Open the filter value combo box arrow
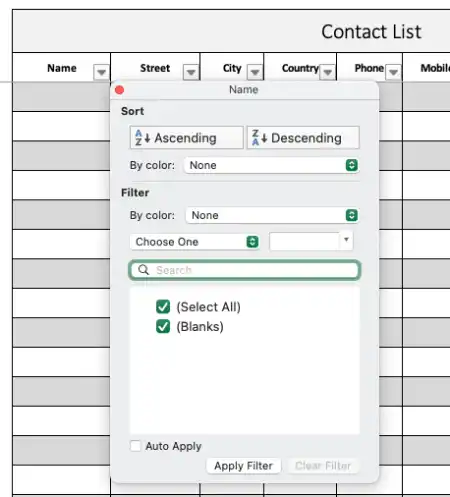Screen dimensions: 450x497 coord(346,240)
